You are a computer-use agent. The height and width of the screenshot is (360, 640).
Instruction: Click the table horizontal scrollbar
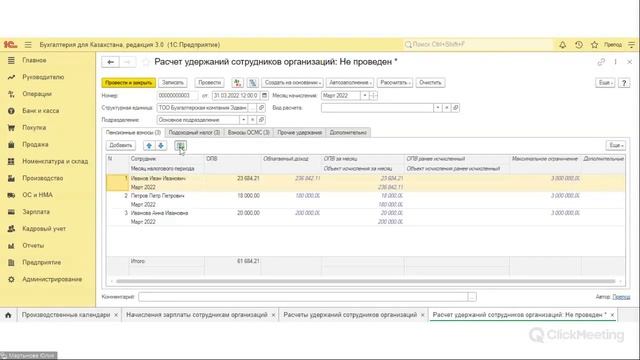(365, 281)
